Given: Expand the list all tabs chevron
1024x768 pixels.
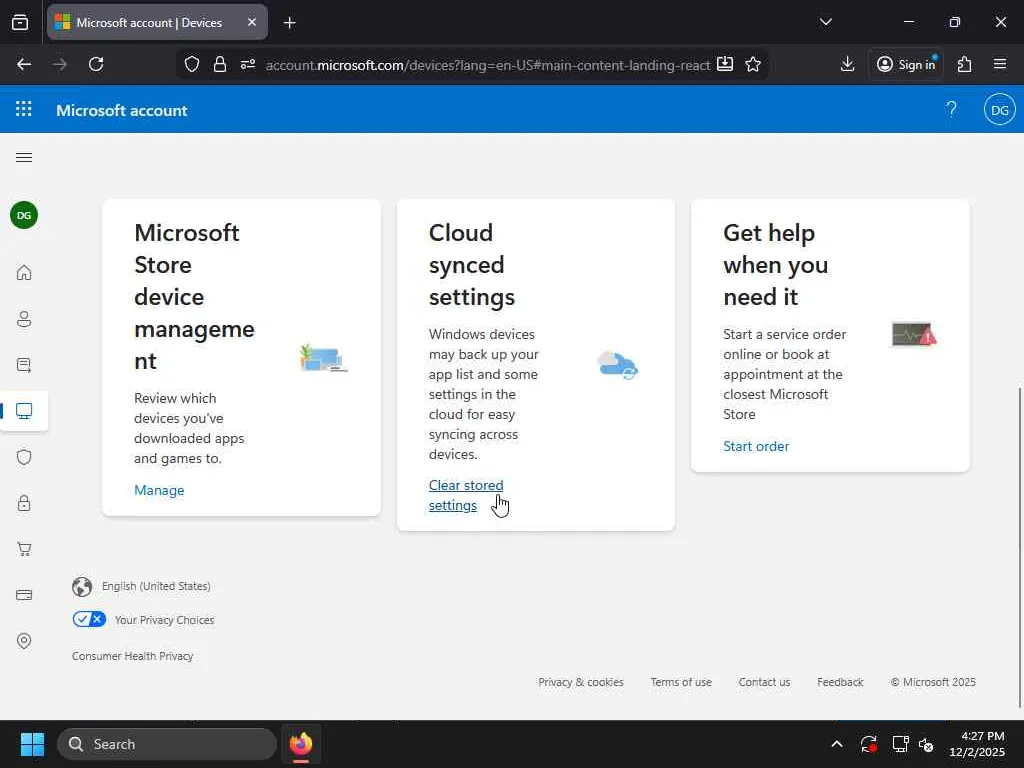Looking at the screenshot, I should pyautogui.click(x=825, y=22).
